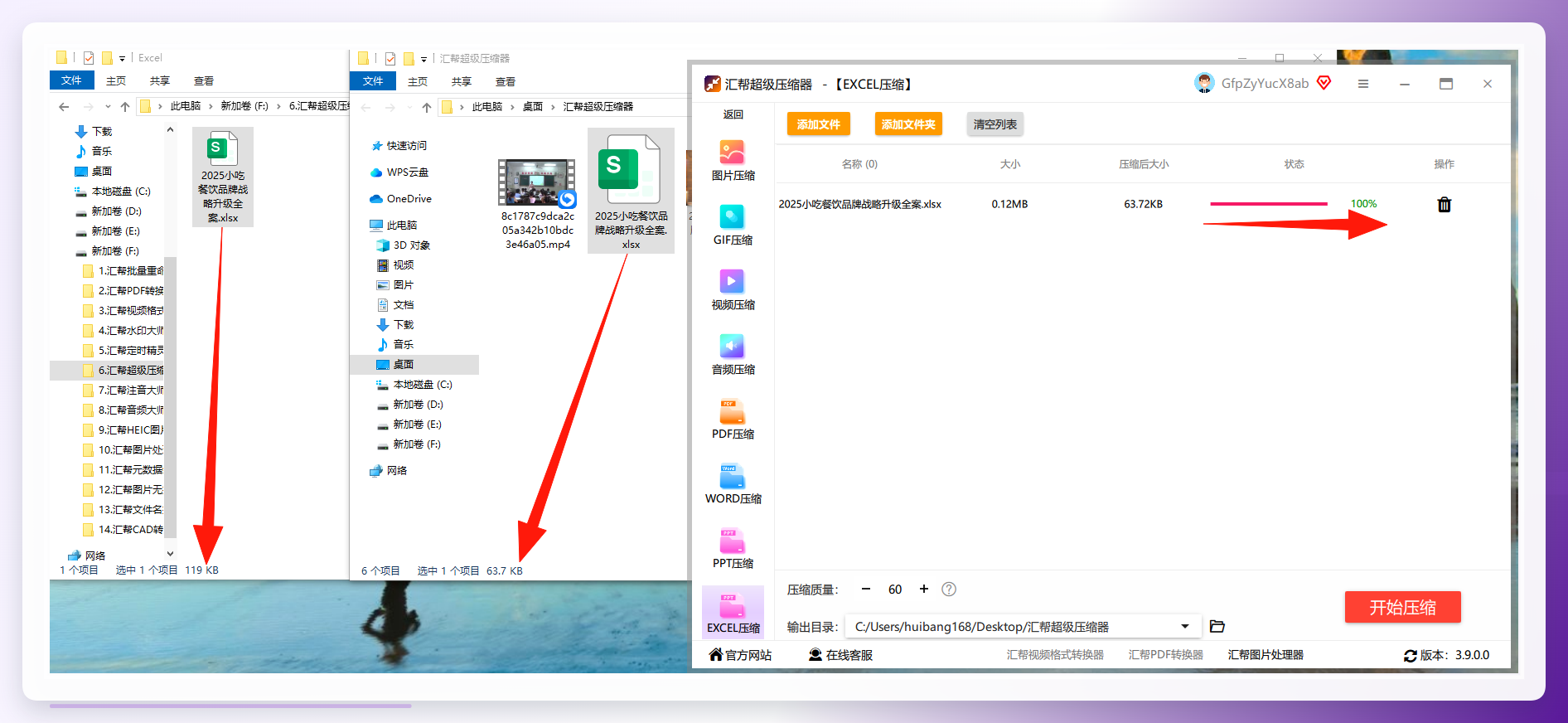Clear the list with 清空列表

pyautogui.click(x=995, y=124)
